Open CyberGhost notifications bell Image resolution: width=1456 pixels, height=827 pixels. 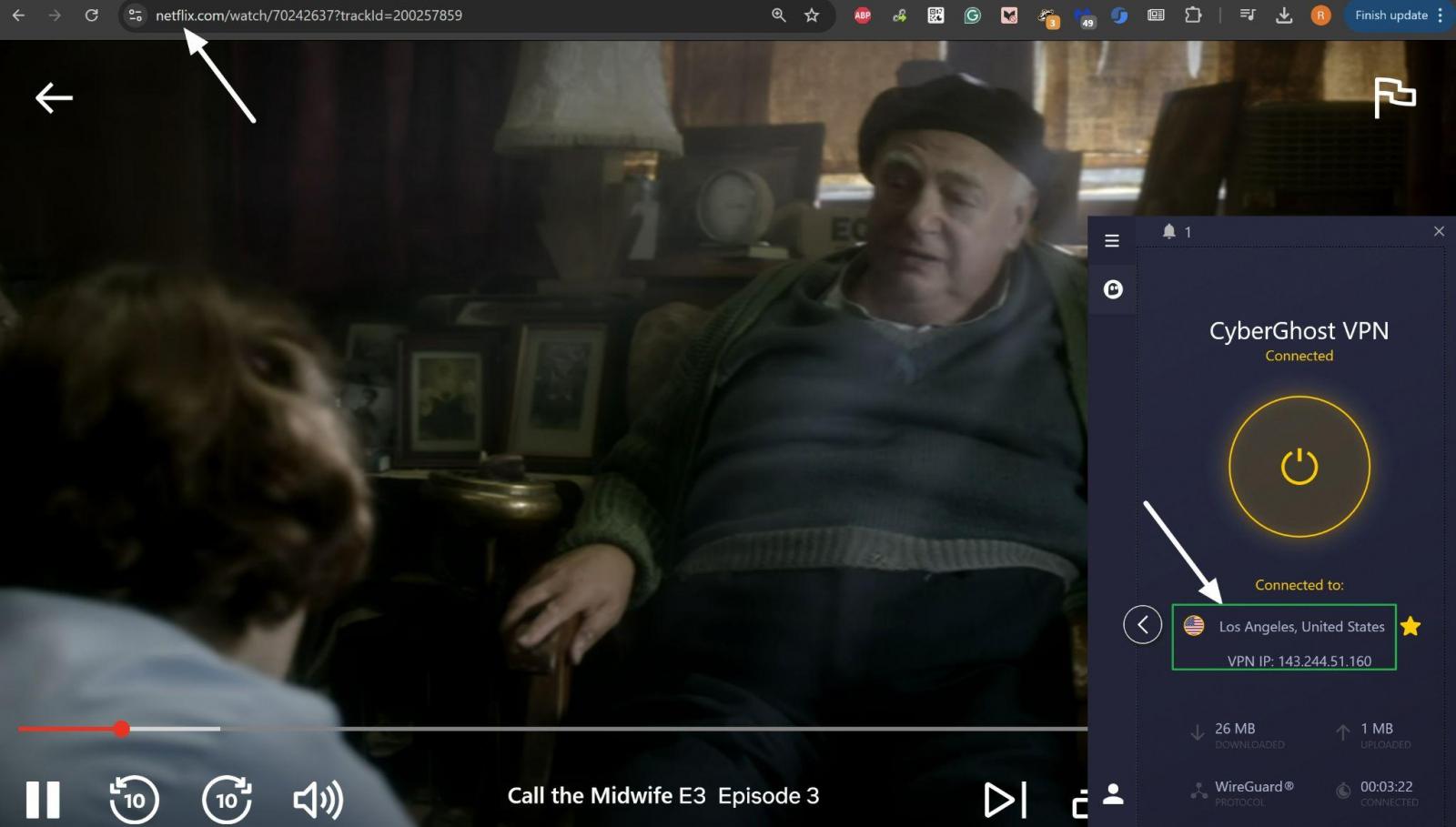click(x=1170, y=232)
